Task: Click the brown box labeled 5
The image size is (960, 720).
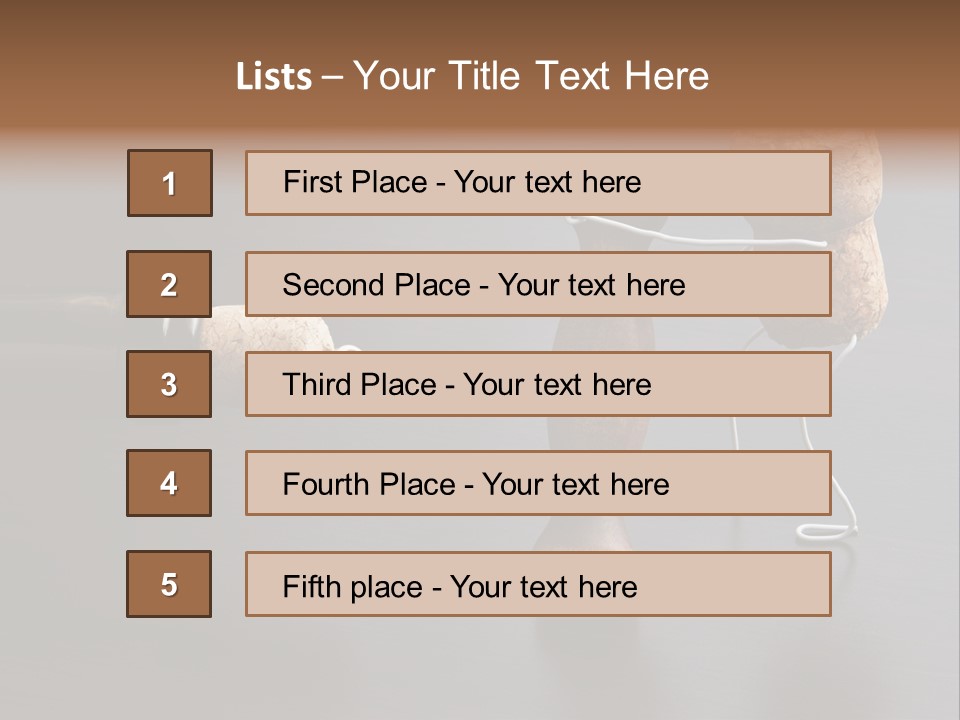Action: tap(169, 584)
